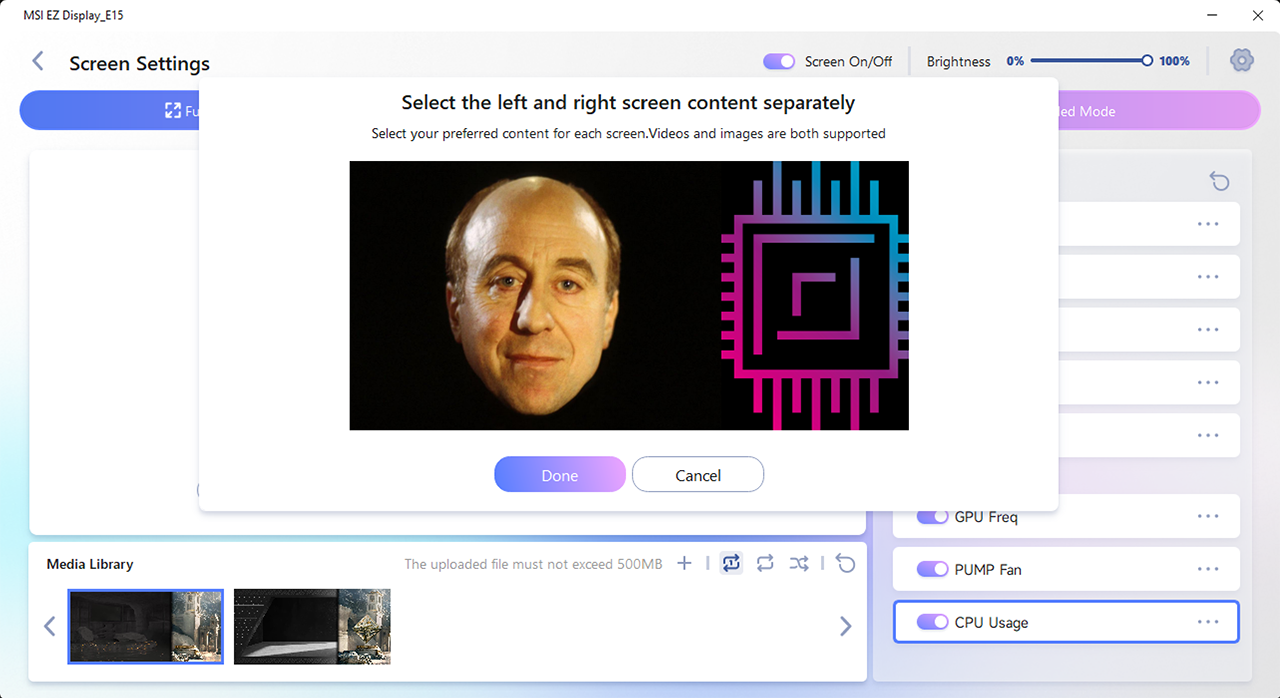
Task: Show next Media Library items
Action: click(845, 626)
